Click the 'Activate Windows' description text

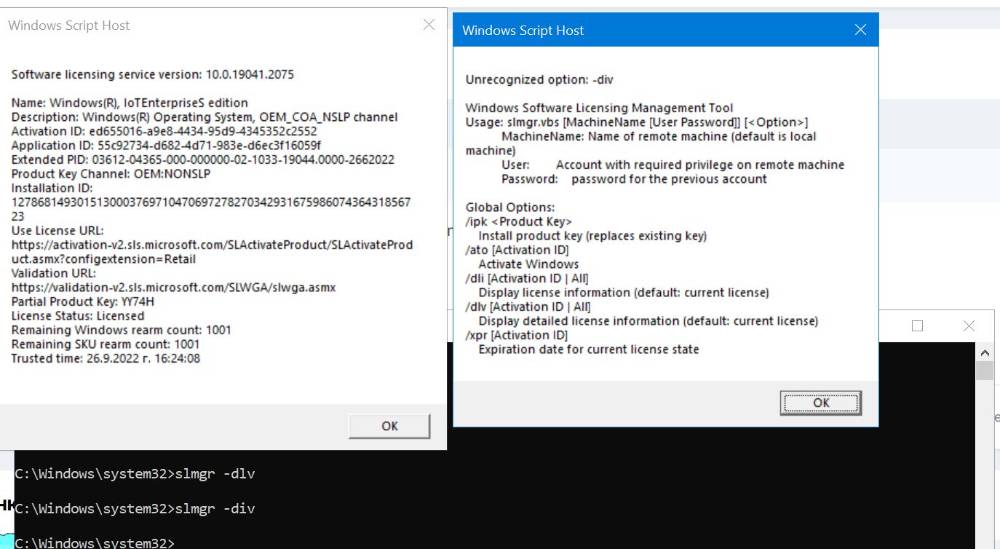(529, 264)
